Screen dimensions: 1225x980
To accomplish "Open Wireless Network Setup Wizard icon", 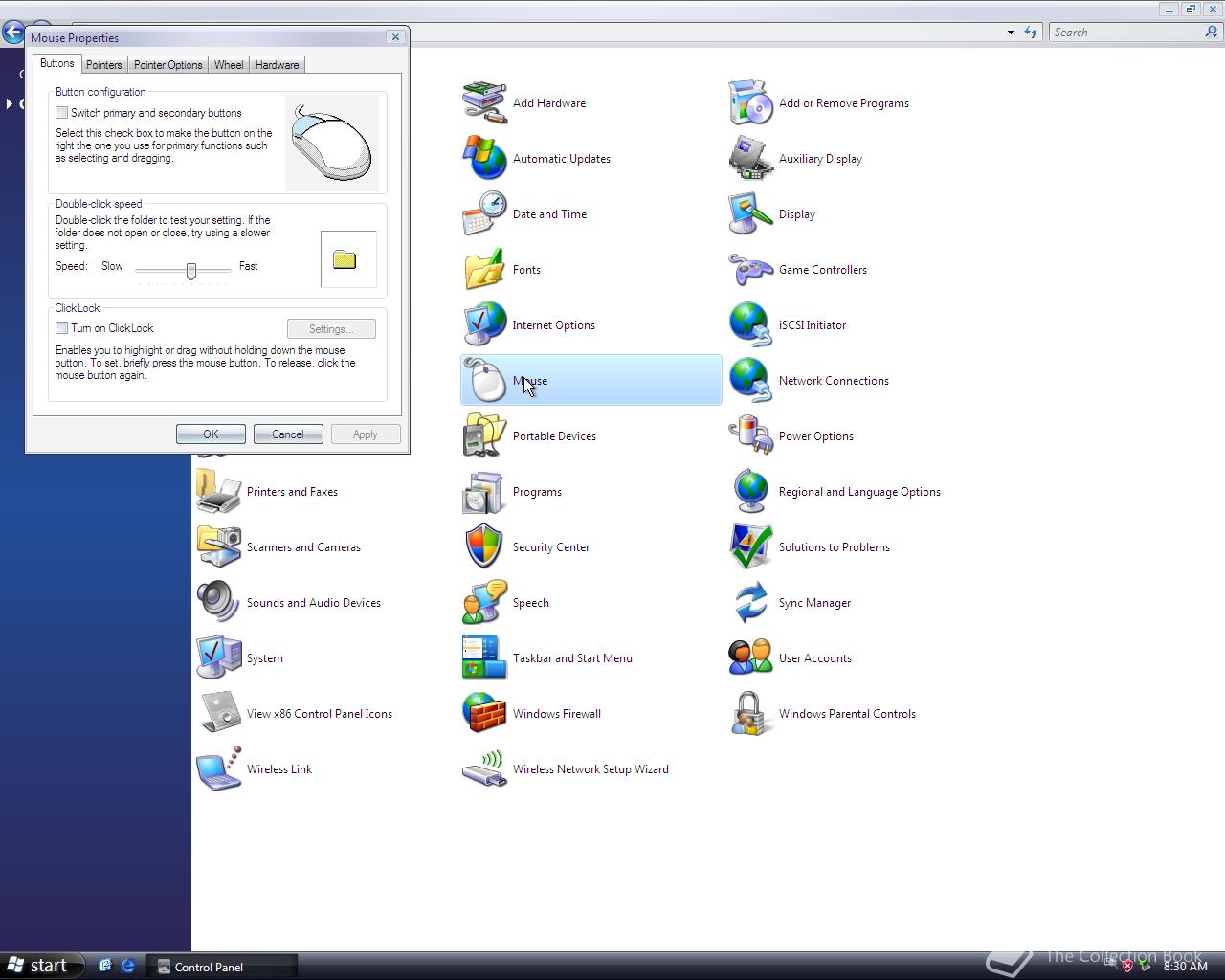I will pyautogui.click(x=484, y=769).
